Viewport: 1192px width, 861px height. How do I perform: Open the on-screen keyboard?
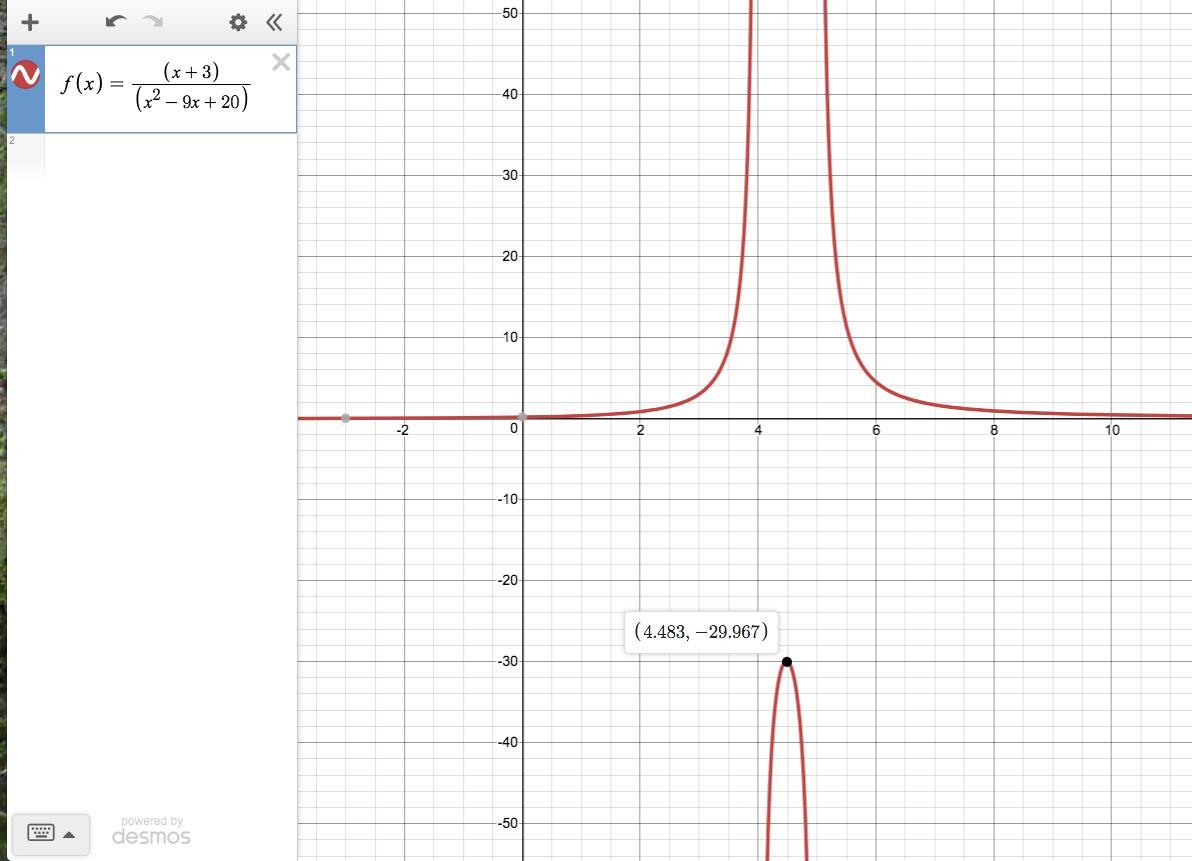51,834
